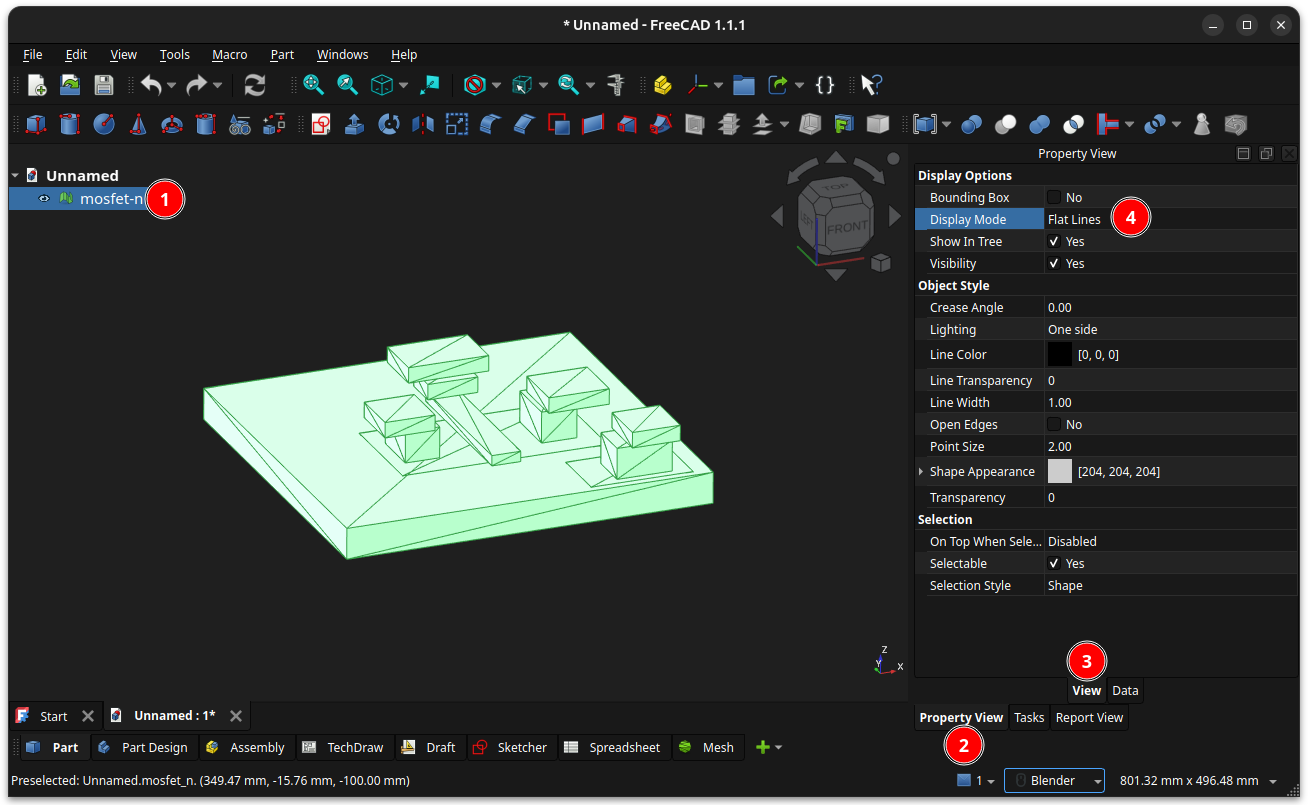Create a Sphere primitive
The image size is (1308, 805).
(104, 124)
